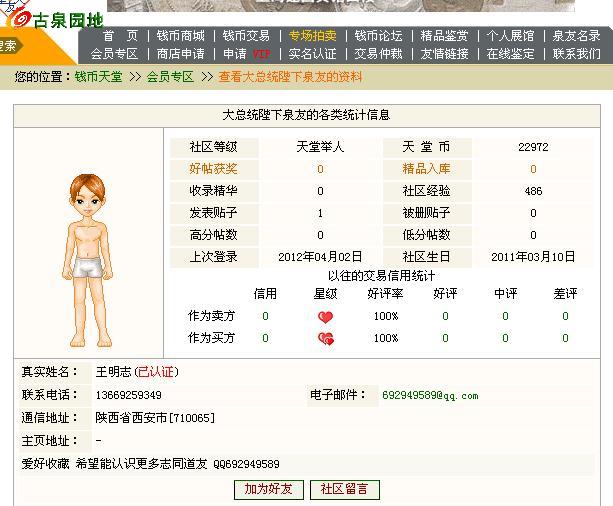The image size is (613, 506).
Task: Click 社区经验 value 486
Action: point(533,191)
